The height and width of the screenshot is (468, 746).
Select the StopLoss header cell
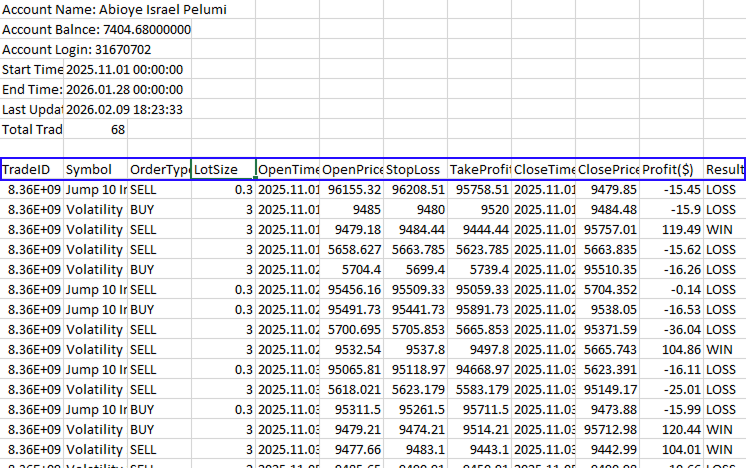pos(415,169)
